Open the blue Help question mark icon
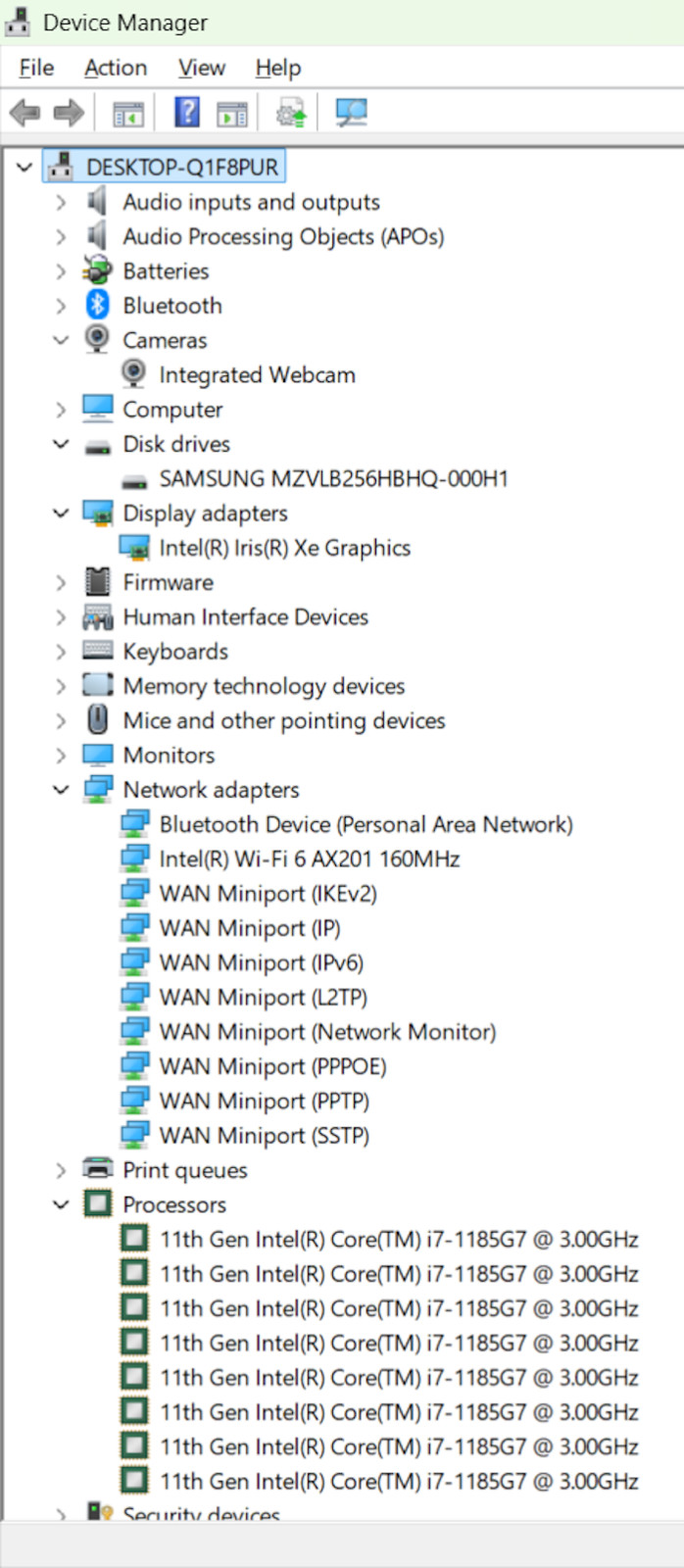This screenshot has height=1568, width=684. tap(186, 112)
